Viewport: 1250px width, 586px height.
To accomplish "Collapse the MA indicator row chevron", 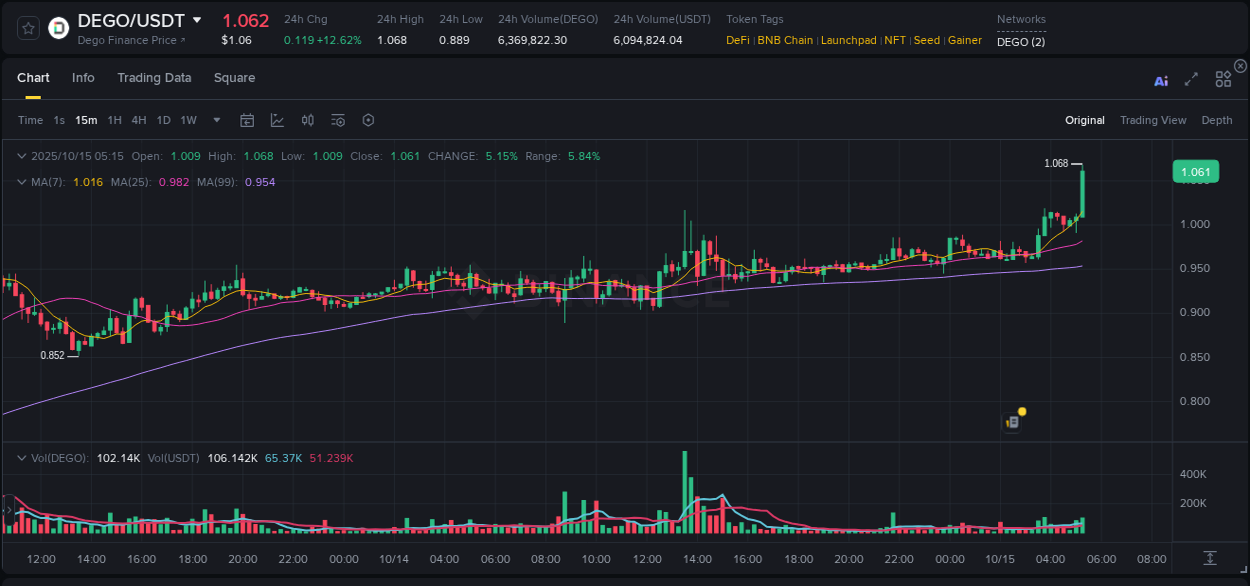I will click(22, 182).
